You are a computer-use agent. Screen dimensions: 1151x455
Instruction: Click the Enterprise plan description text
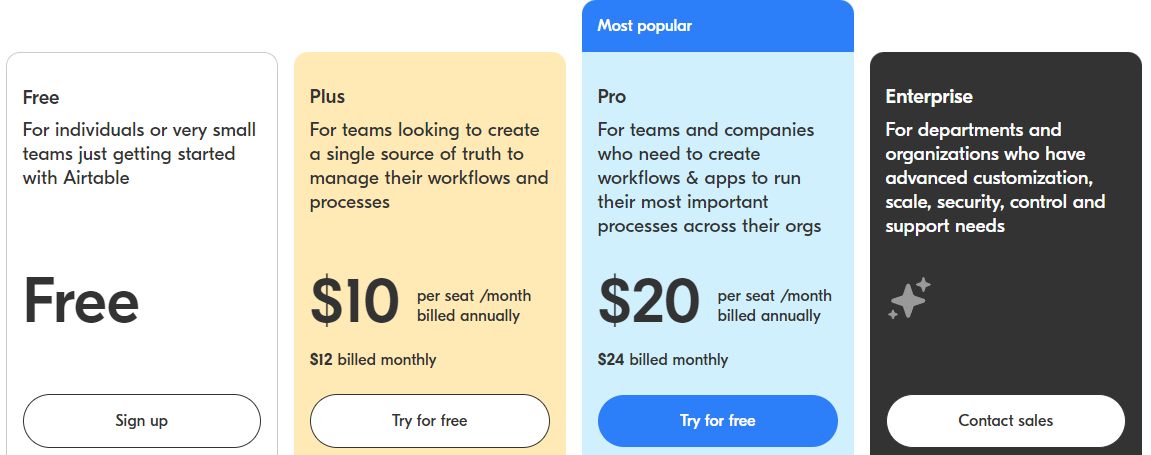995,178
